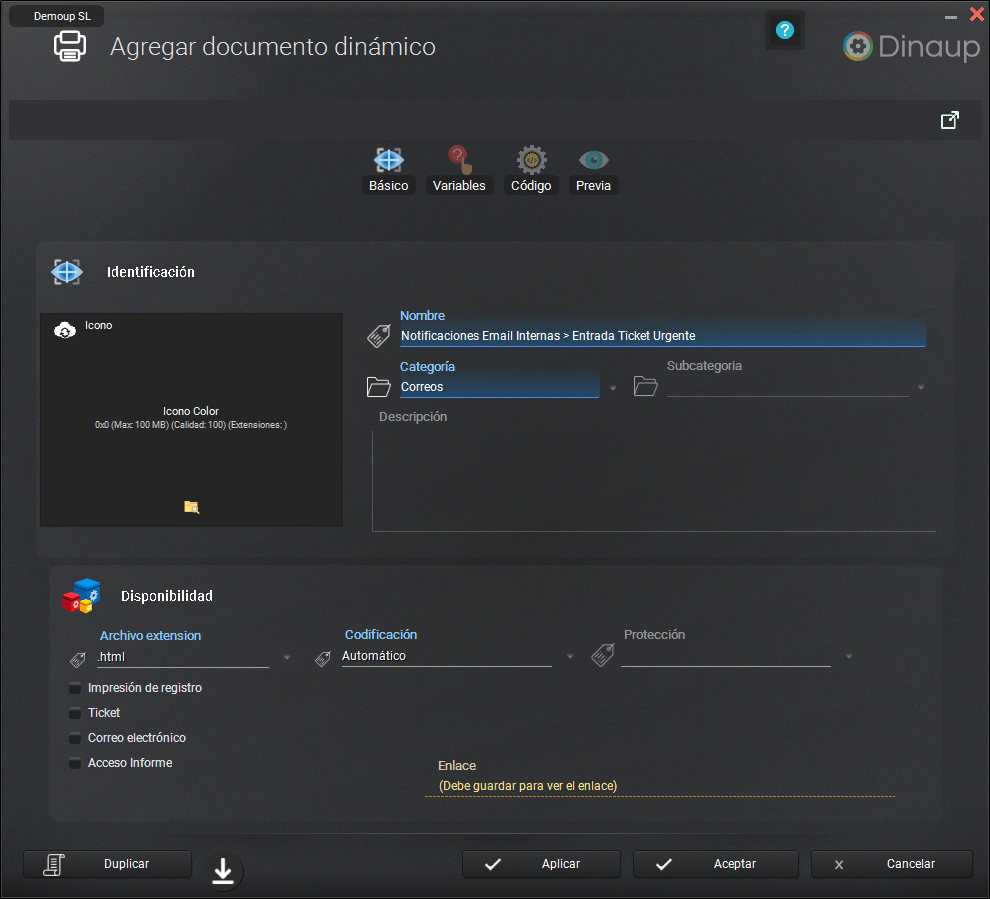
Task: Expand the Codificación dropdown
Action: pos(570,657)
